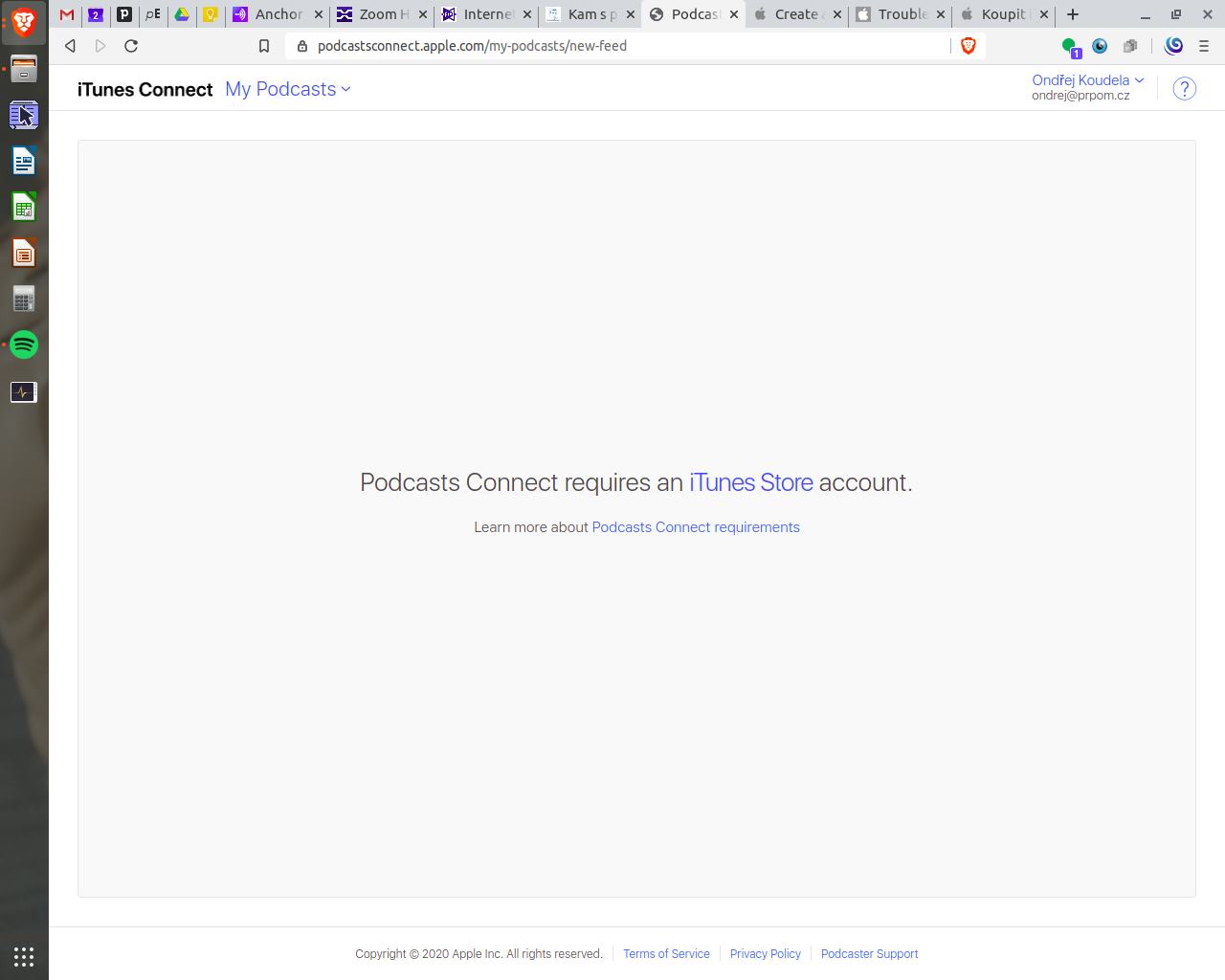The width and height of the screenshot is (1225, 980).
Task: Switch to the pinned pE tab
Action: (x=153, y=14)
